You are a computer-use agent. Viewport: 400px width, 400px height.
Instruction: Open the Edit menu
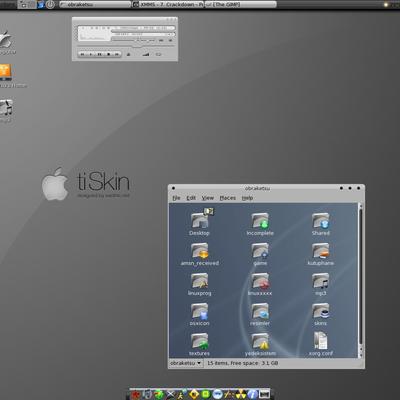pyautogui.click(x=191, y=198)
